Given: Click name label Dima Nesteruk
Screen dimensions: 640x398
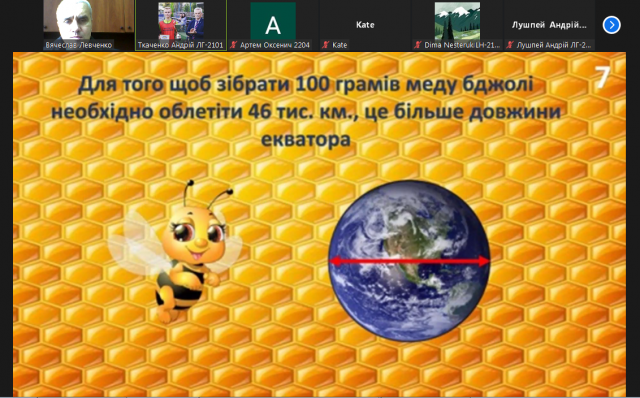Looking at the screenshot, I should (462, 45).
